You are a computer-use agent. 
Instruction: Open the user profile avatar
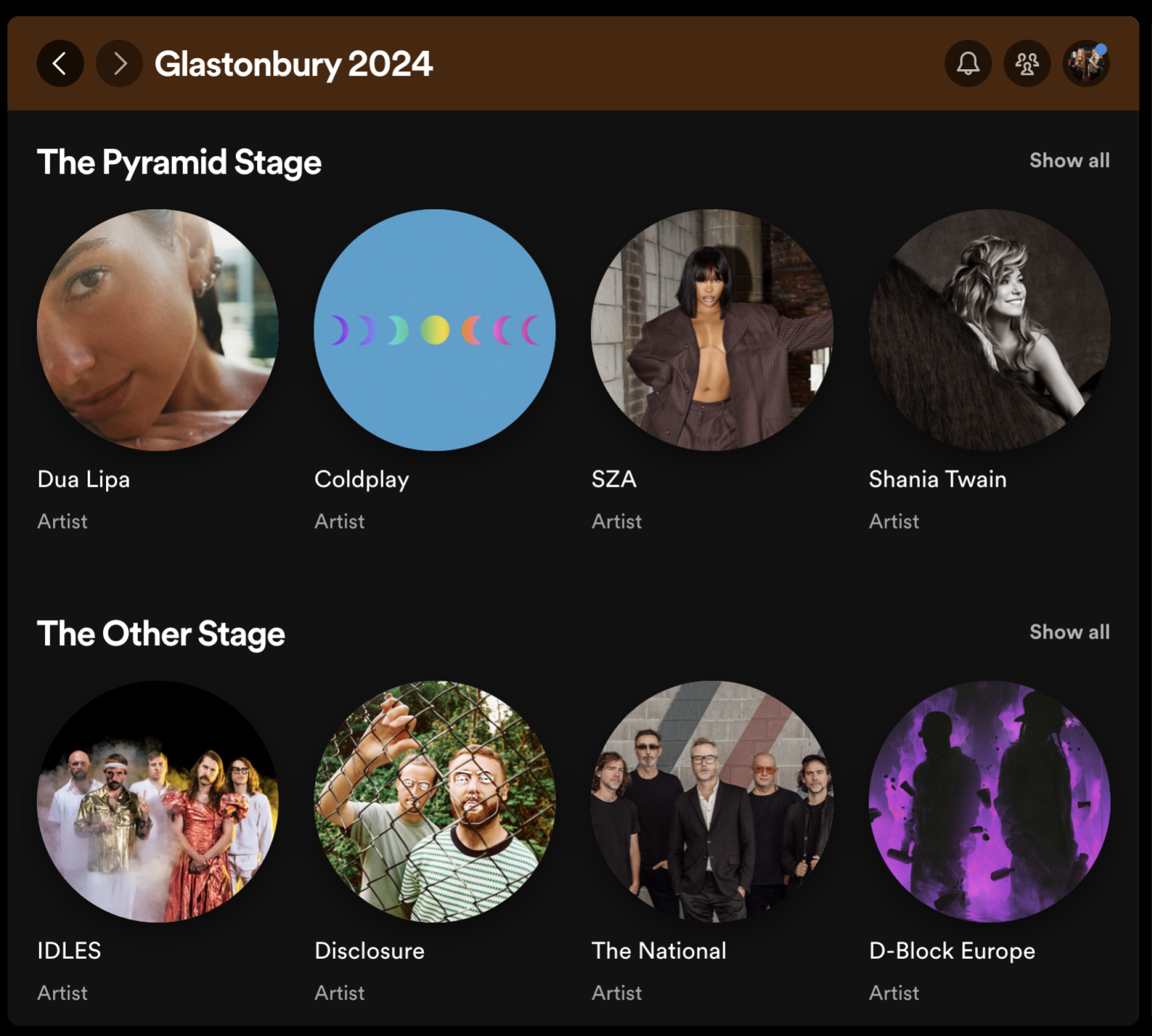pyautogui.click(x=1086, y=63)
